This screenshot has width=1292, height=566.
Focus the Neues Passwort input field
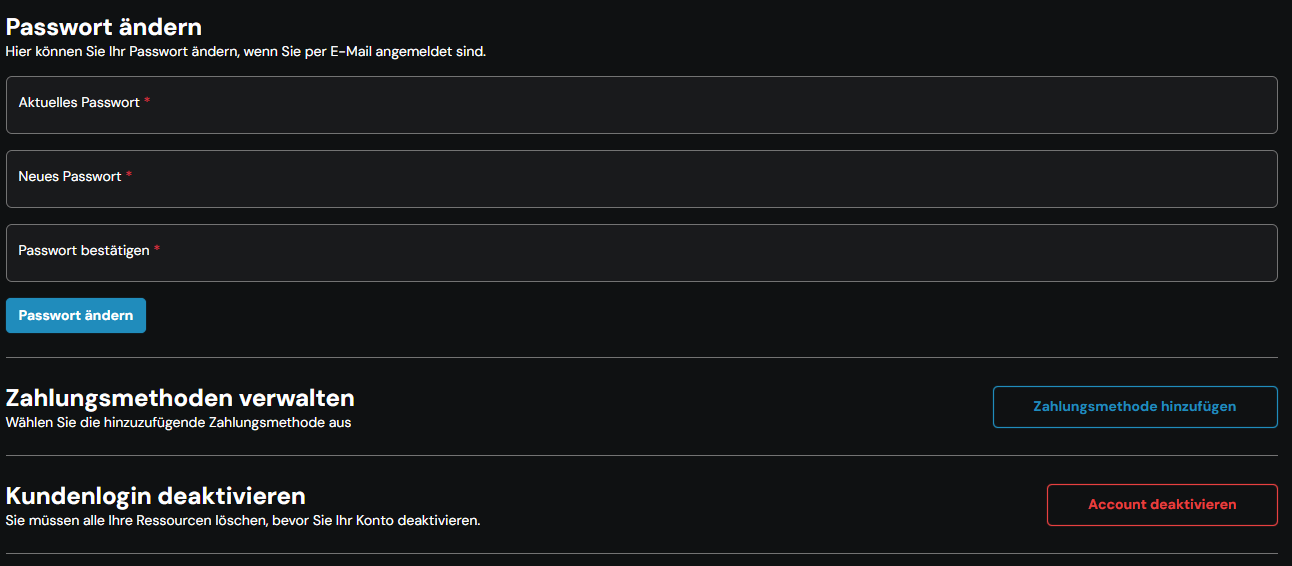click(x=640, y=189)
